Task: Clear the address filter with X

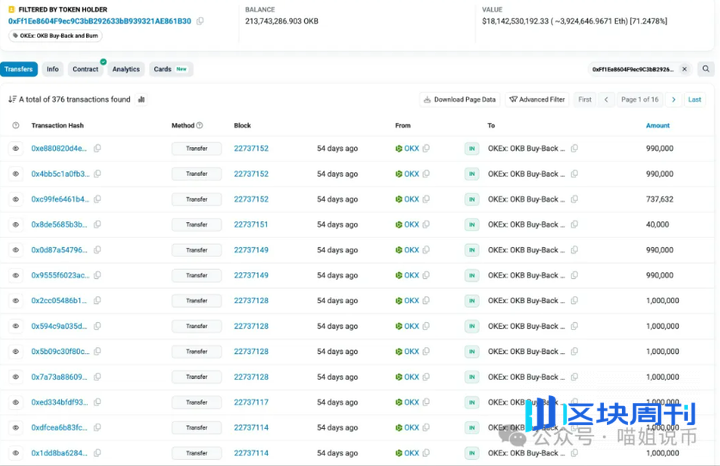Action: 684,69
